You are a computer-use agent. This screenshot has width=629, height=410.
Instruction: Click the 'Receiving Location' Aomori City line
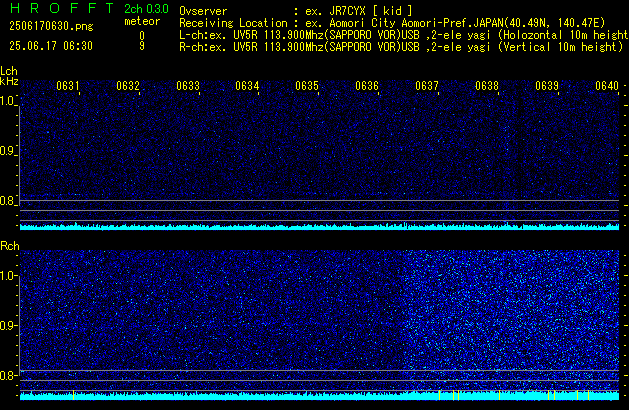point(392,23)
